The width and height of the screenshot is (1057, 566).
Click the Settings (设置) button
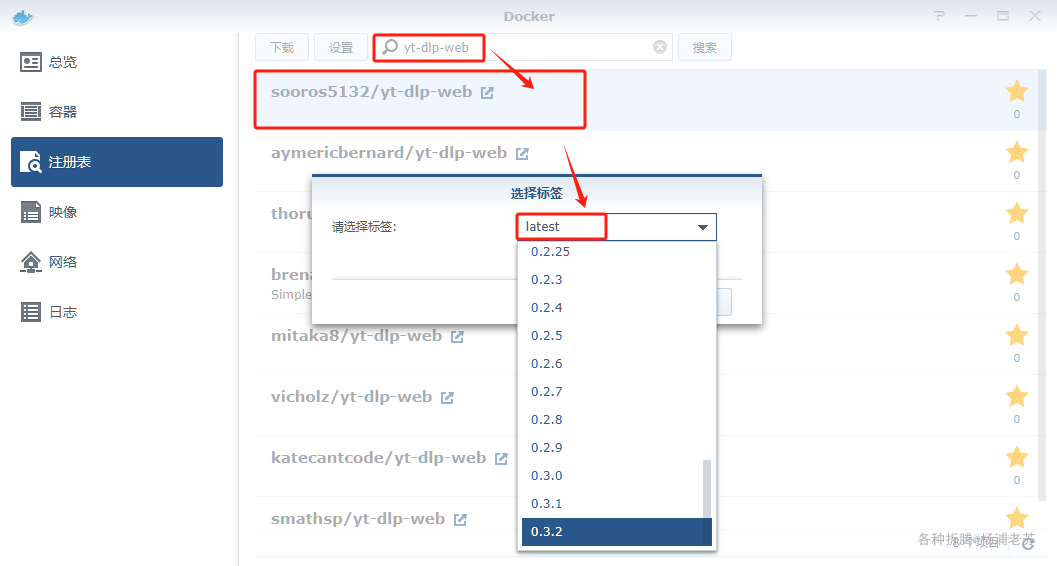tap(340, 48)
